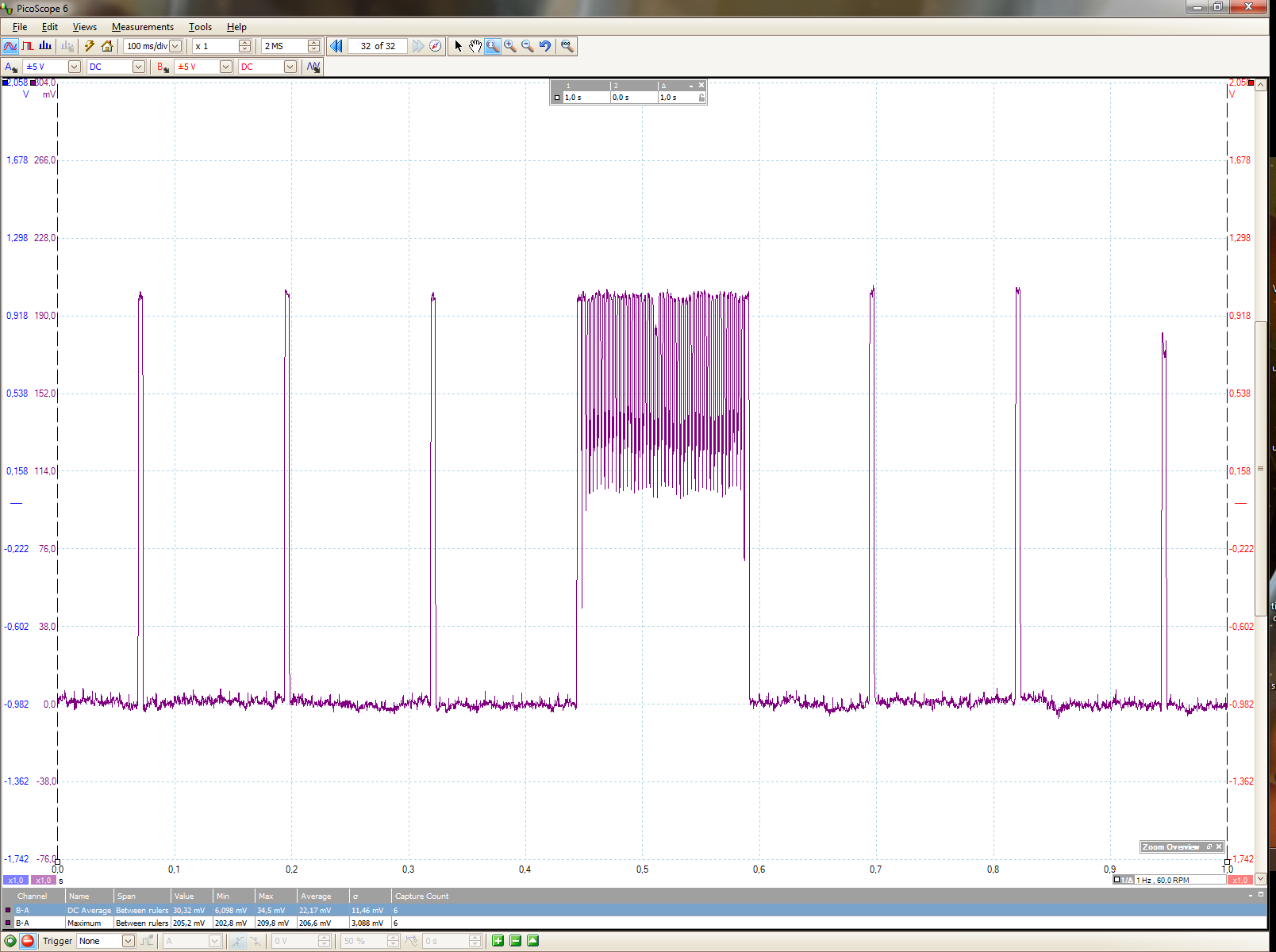
Task: Click blue x1,0 Channel A zoom button
Action: (x=15, y=880)
